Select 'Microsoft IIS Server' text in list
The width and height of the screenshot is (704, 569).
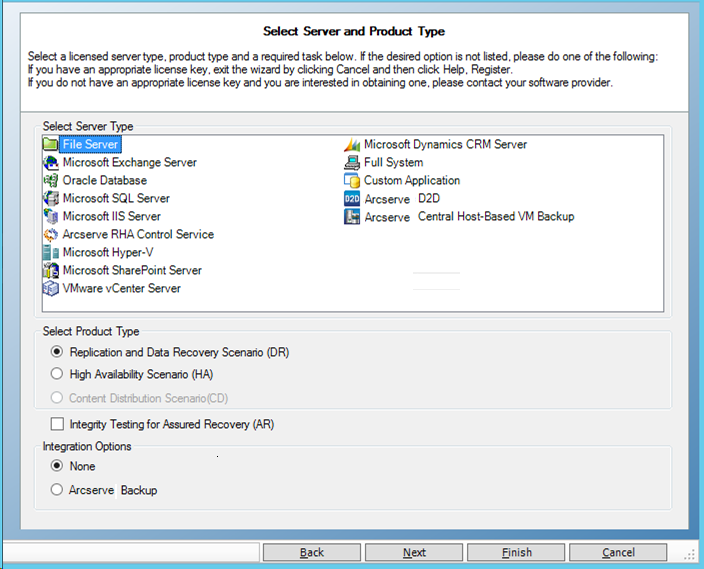click(x=112, y=216)
